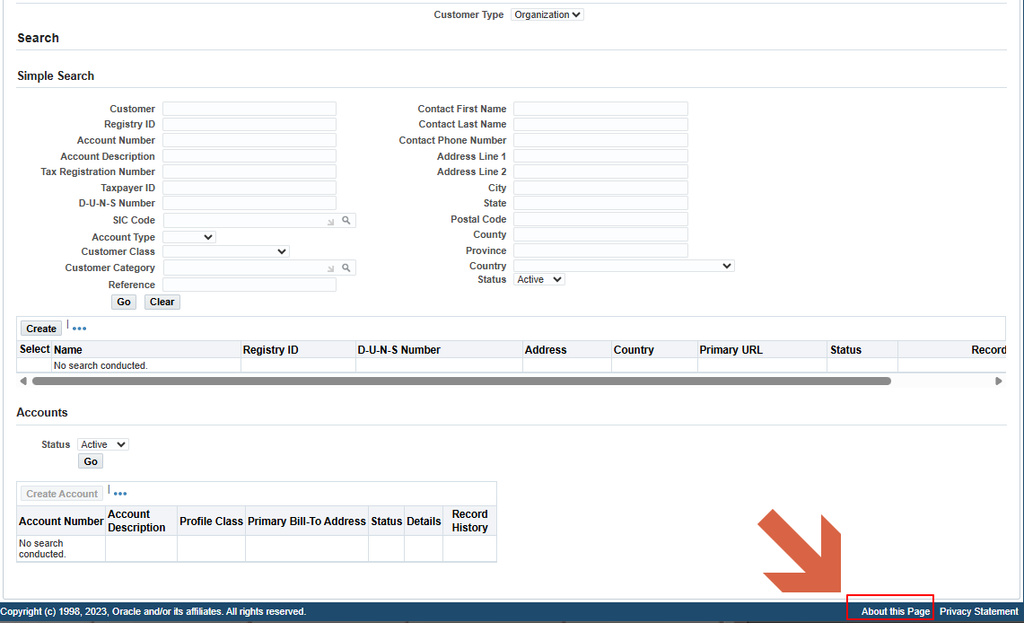1024x623 pixels.
Task: Open the Simple Search Status dropdown
Action: tap(539, 280)
